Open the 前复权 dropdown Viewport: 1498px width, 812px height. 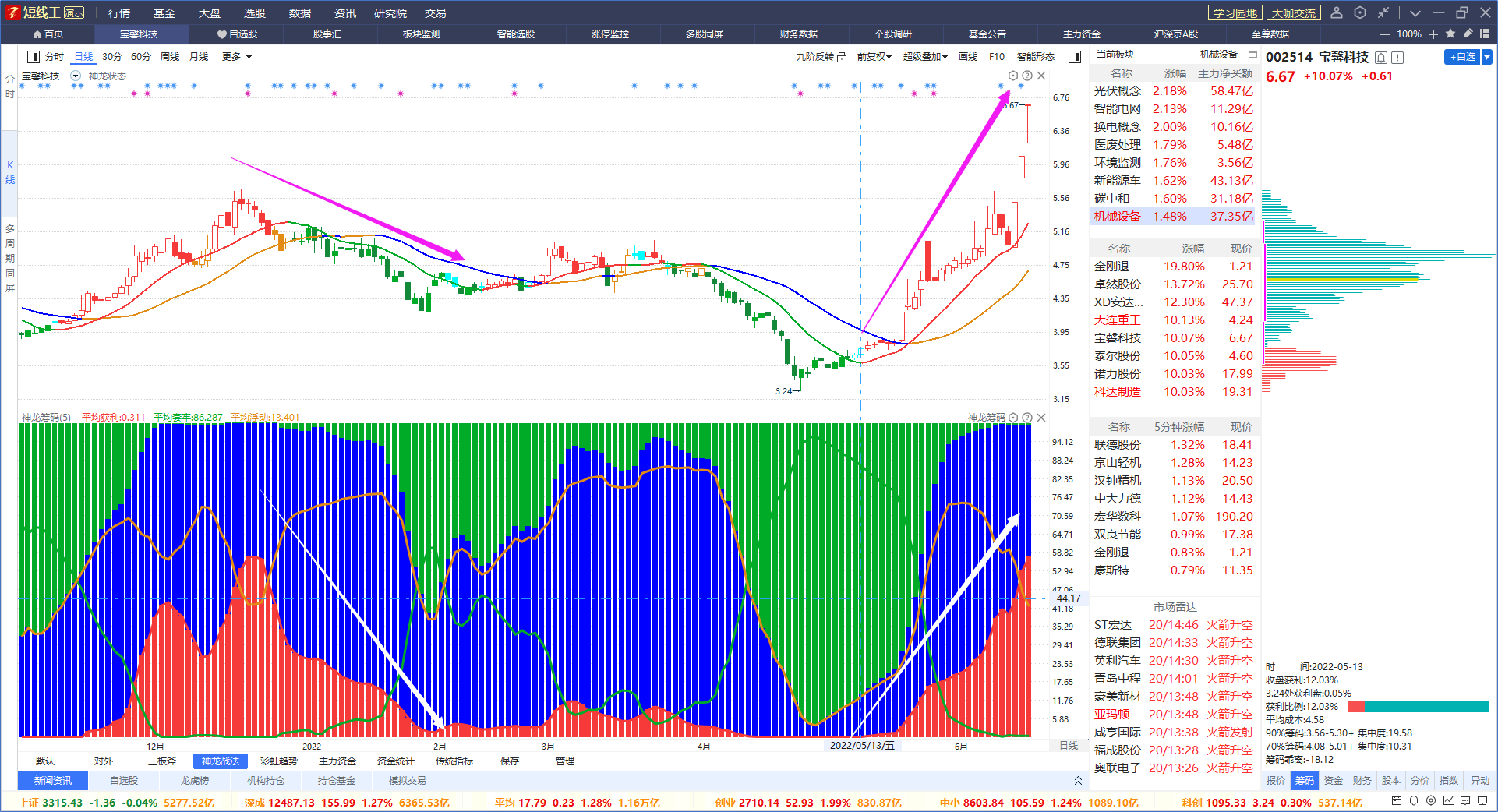click(874, 57)
